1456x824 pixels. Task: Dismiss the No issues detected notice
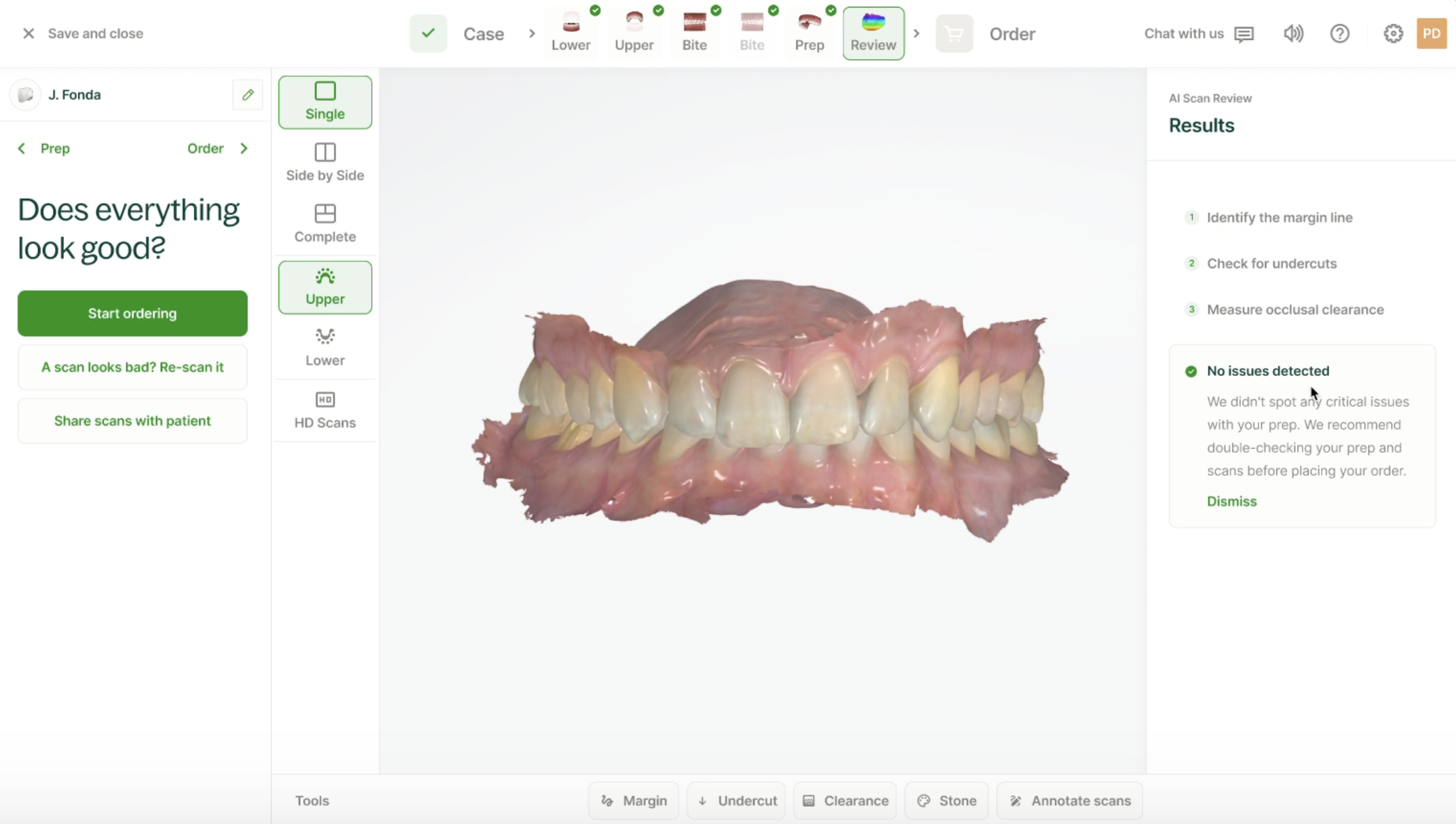click(1231, 502)
